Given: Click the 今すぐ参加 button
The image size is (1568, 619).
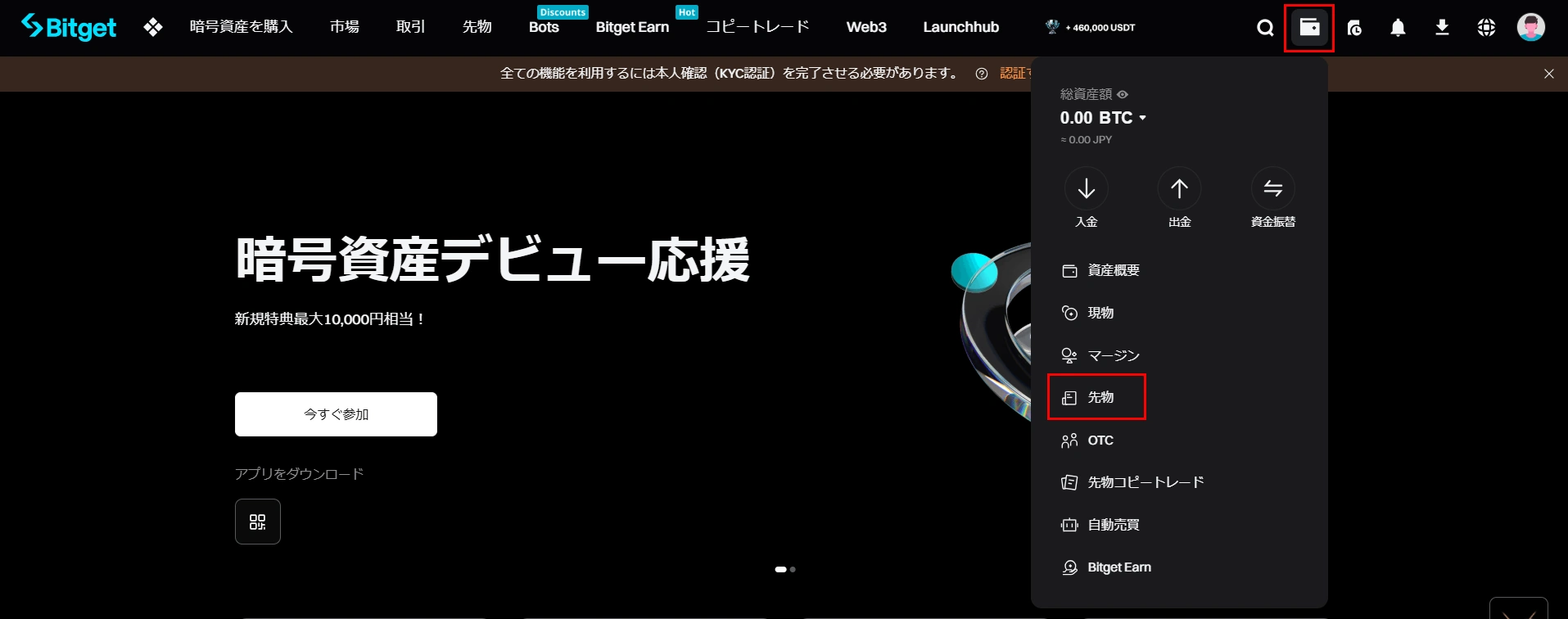Looking at the screenshot, I should [336, 414].
